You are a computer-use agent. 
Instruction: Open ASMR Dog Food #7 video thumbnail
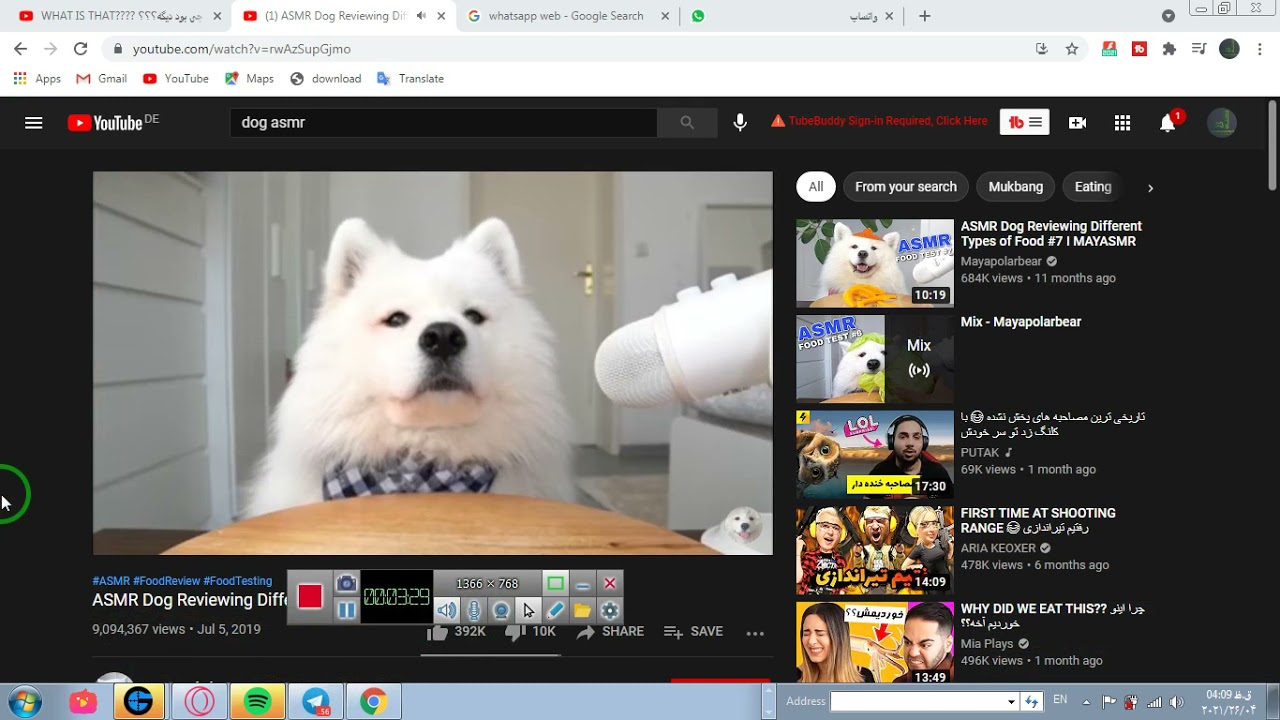875,263
